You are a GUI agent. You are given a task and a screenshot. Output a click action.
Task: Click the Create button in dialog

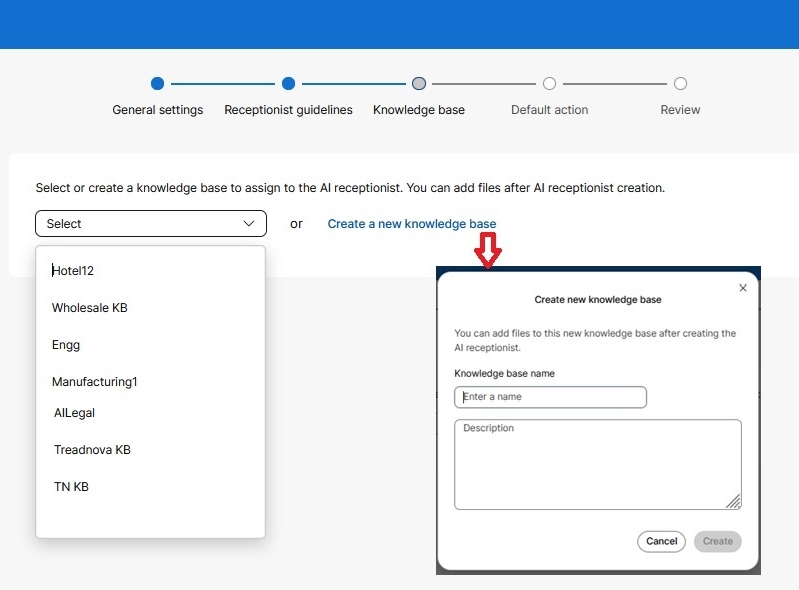pyautogui.click(x=717, y=541)
